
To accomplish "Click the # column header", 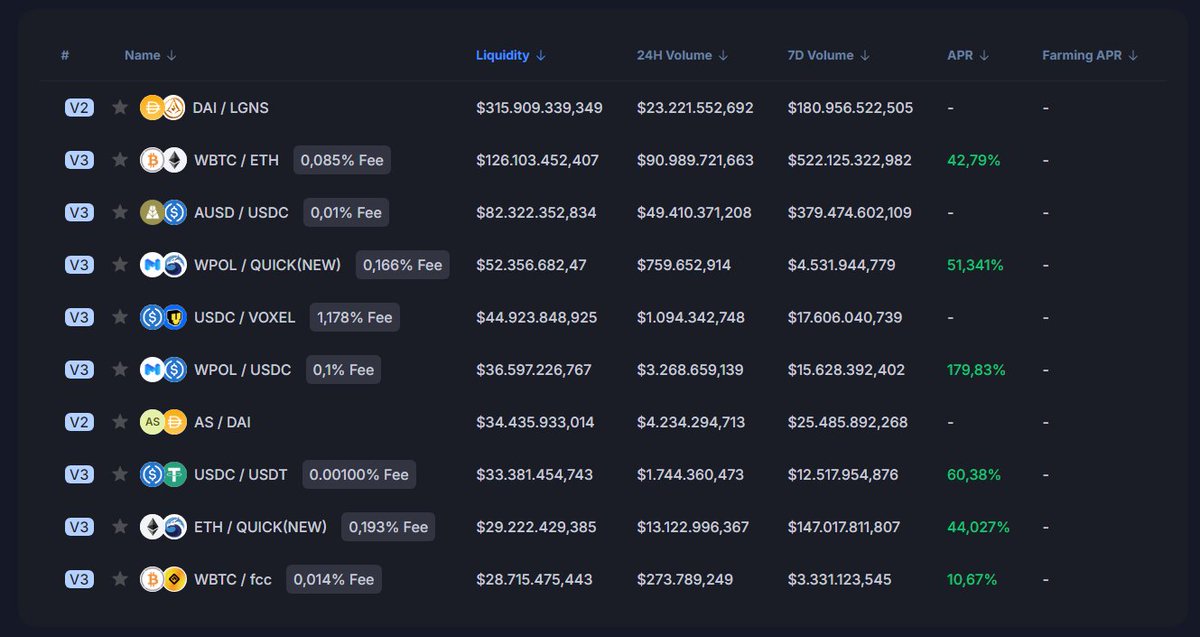I will (65, 55).
